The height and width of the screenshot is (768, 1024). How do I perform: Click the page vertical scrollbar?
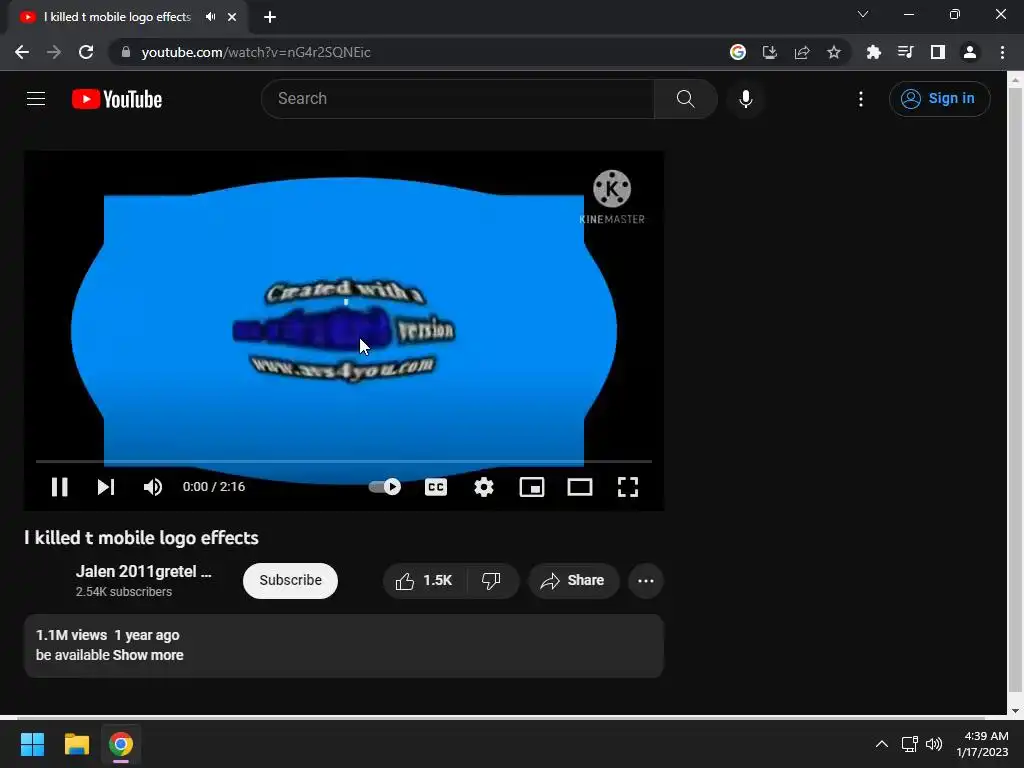(x=1015, y=389)
